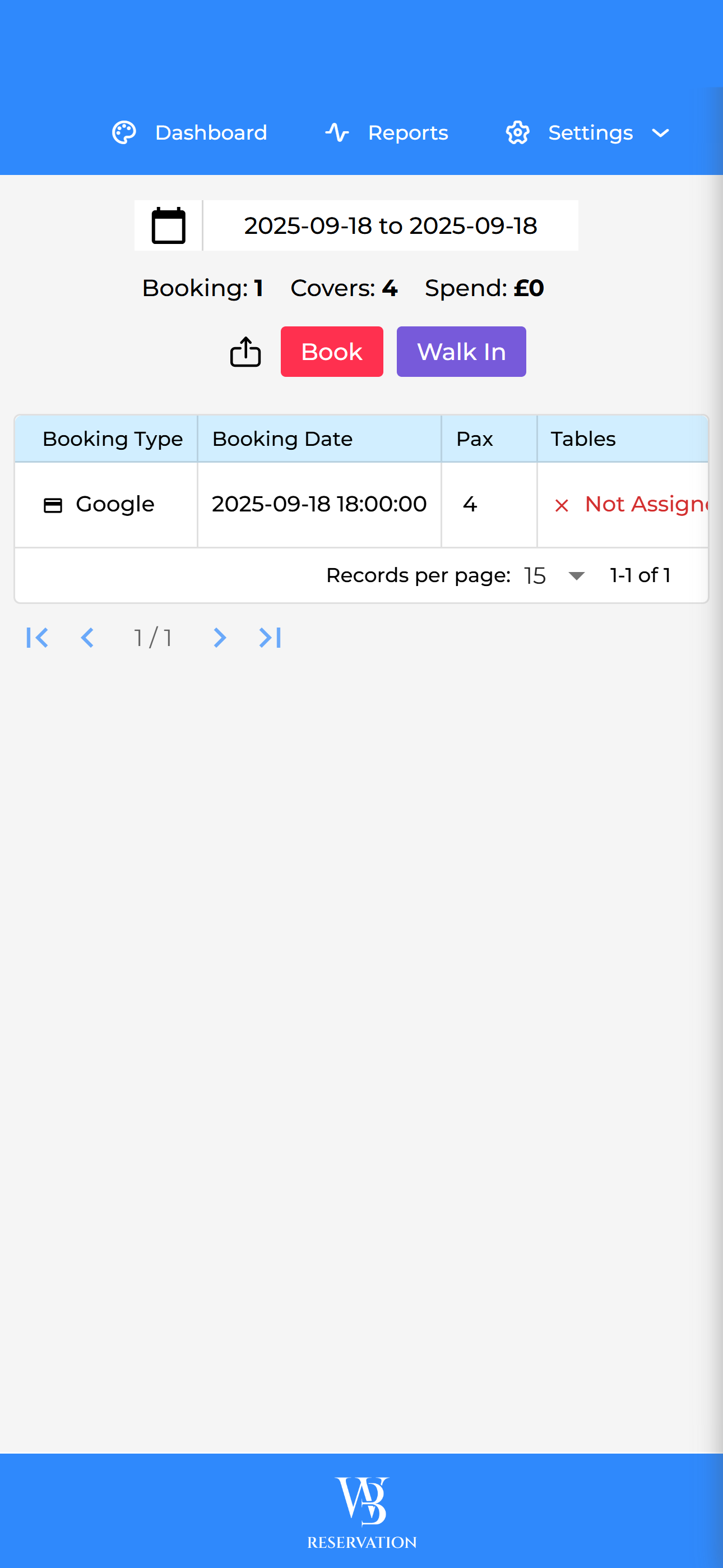Go to first page of bookings
This screenshot has height=1568, width=723.
(37, 637)
